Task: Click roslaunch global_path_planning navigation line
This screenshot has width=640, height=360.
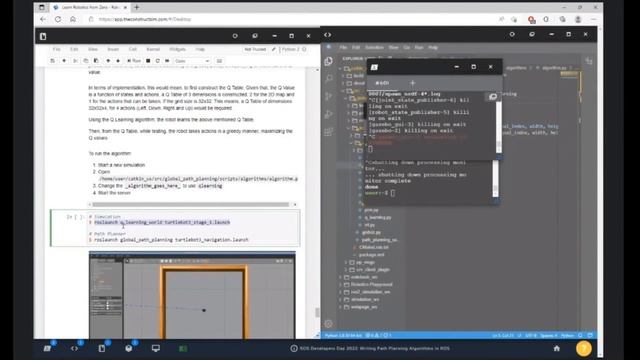Action: 171,240
